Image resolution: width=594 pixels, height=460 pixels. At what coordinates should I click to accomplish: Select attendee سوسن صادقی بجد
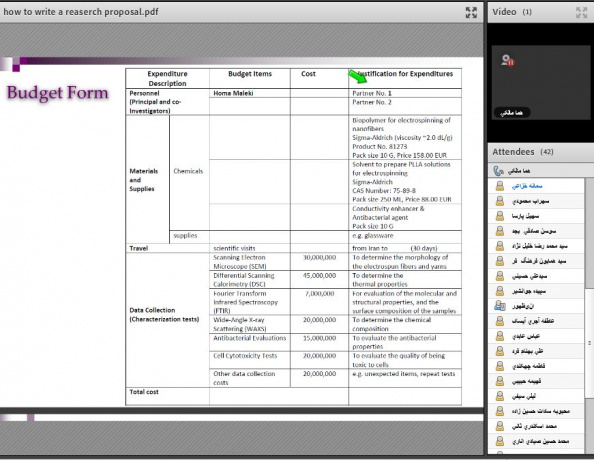(534, 231)
